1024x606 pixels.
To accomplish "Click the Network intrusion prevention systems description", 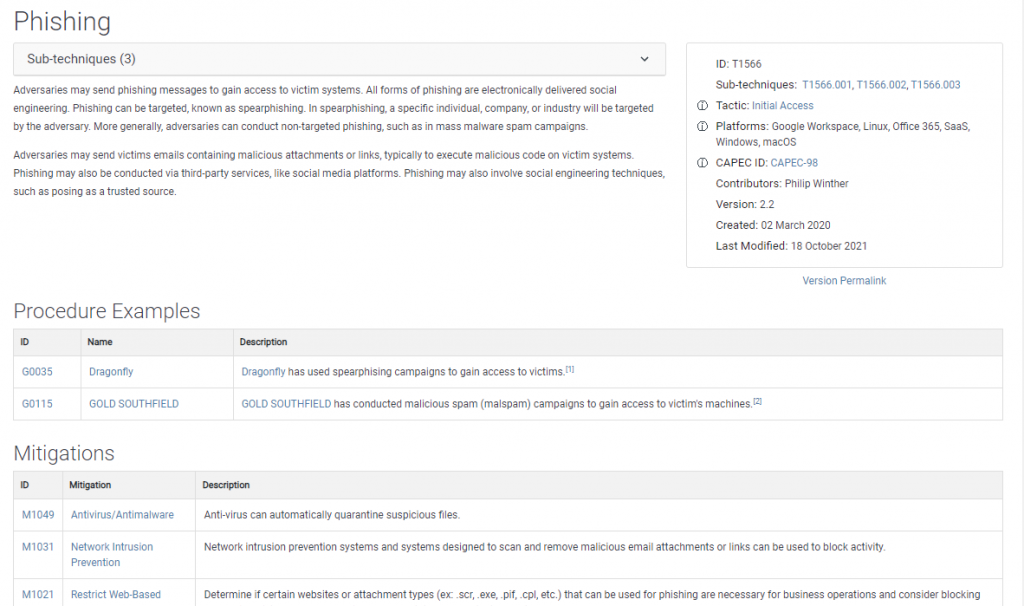I will coord(545,547).
